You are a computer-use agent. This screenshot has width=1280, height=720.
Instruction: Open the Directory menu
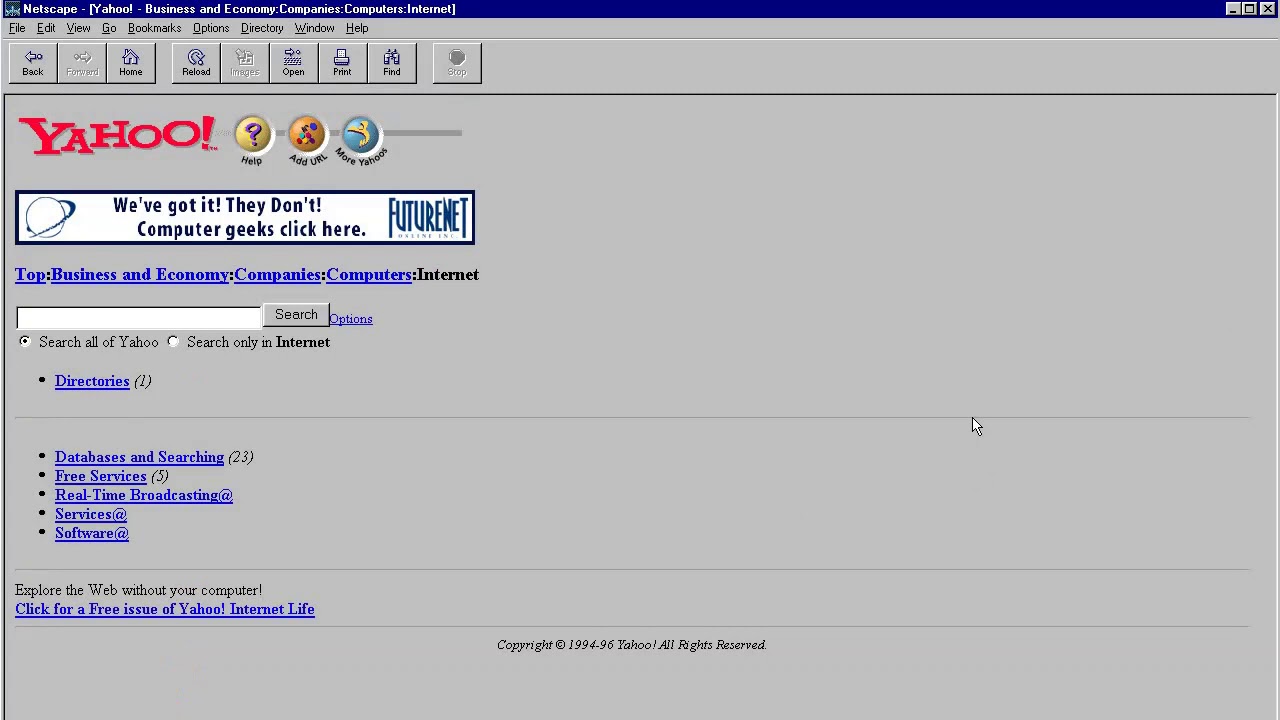[262, 28]
